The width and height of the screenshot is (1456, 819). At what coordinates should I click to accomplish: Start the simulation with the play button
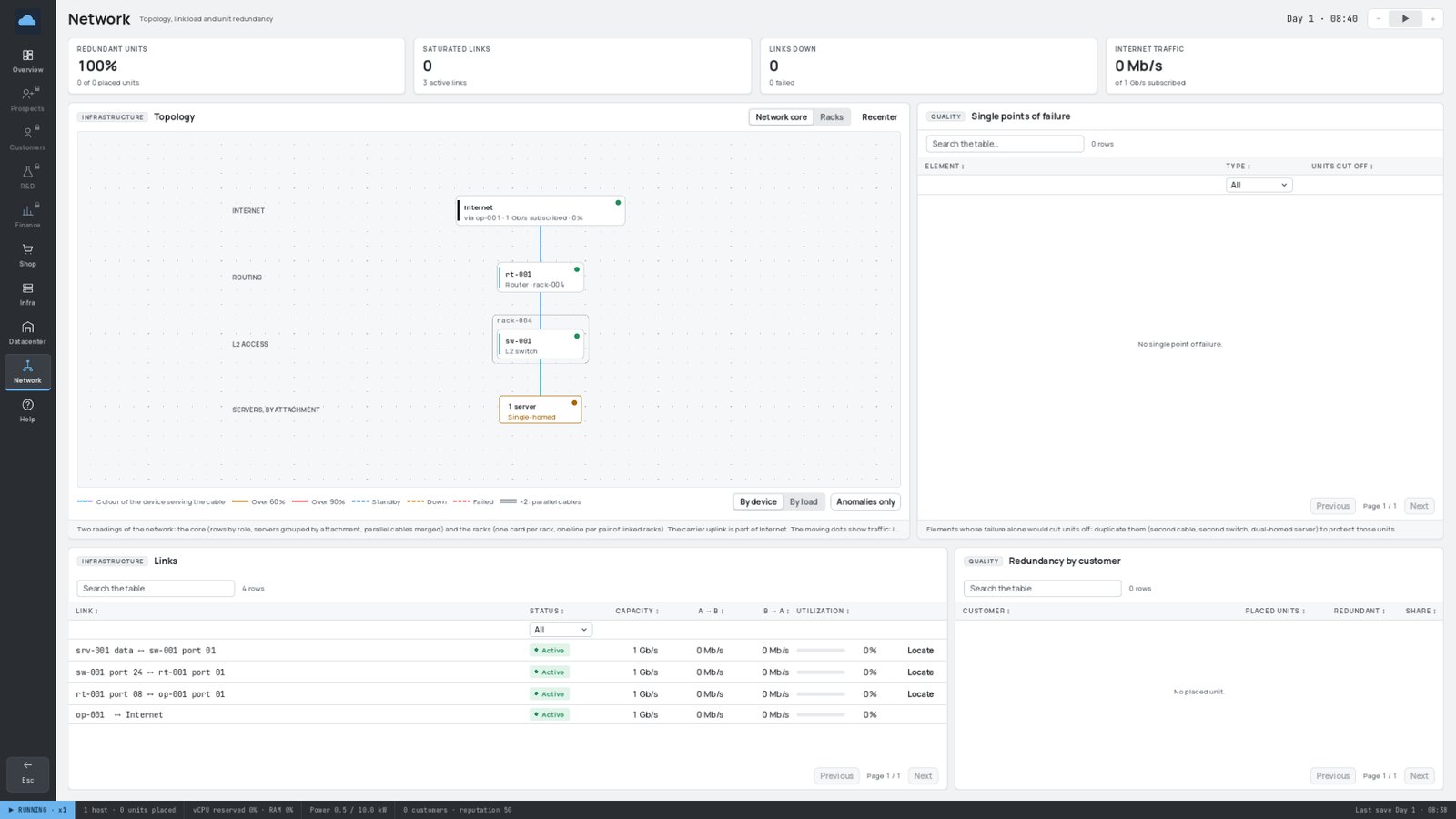click(1405, 18)
